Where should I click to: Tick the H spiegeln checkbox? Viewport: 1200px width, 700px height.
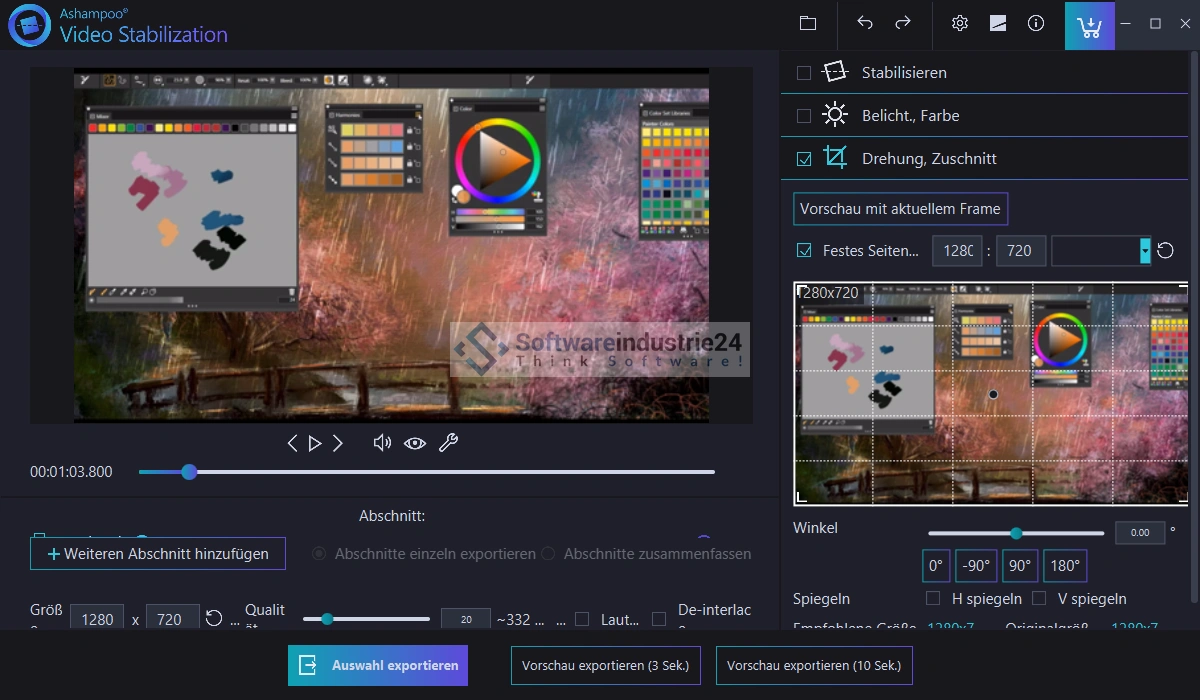(x=933, y=599)
